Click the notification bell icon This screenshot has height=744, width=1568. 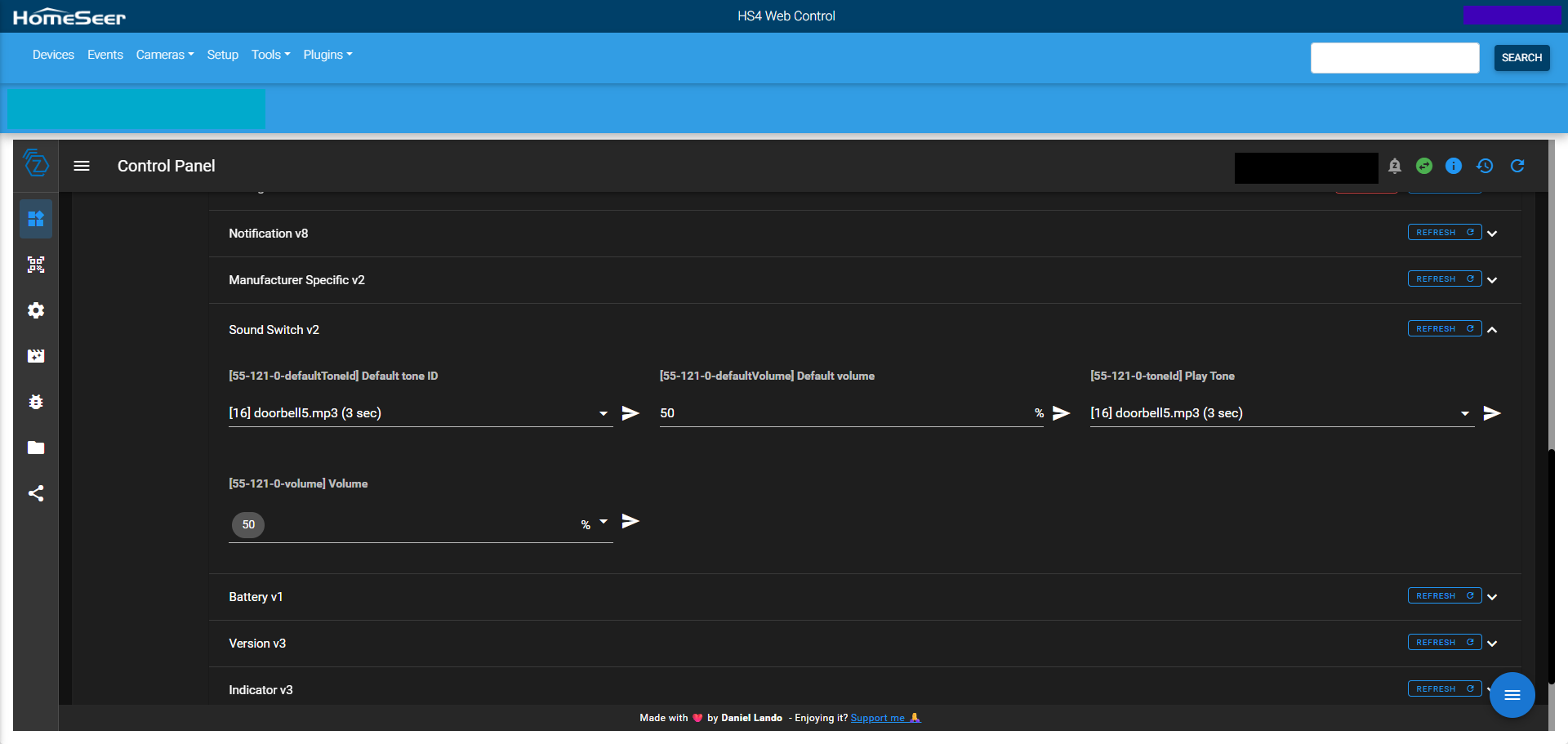click(x=1395, y=166)
